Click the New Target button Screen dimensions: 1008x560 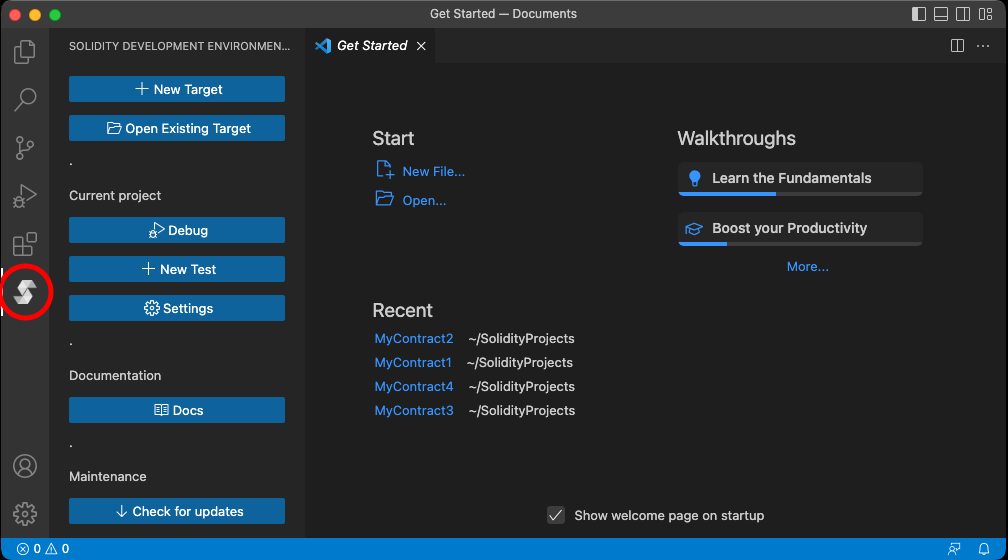click(x=177, y=89)
